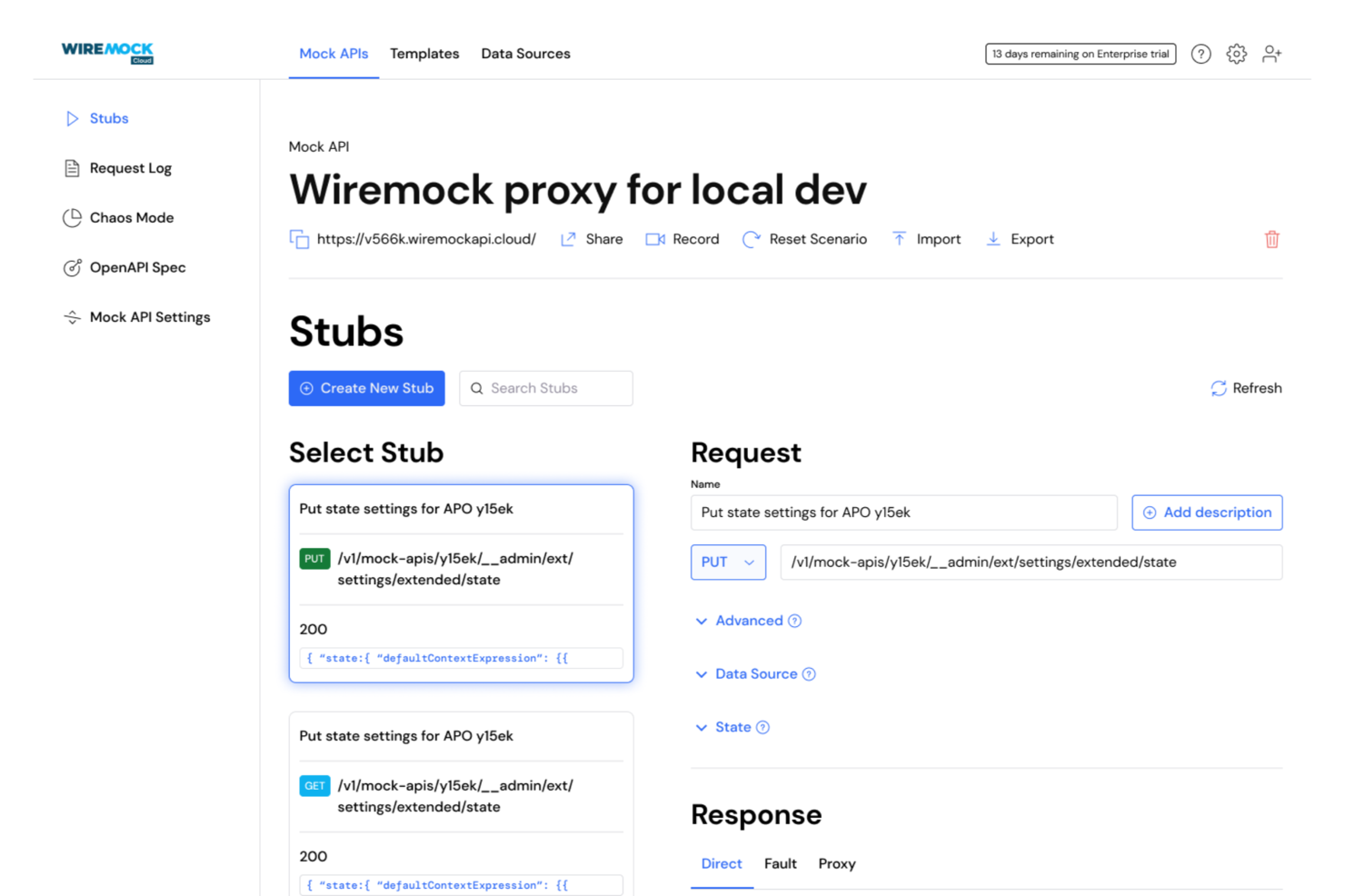
Task: Click inside the Search Stubs field
Action: (x=545, y=388)
